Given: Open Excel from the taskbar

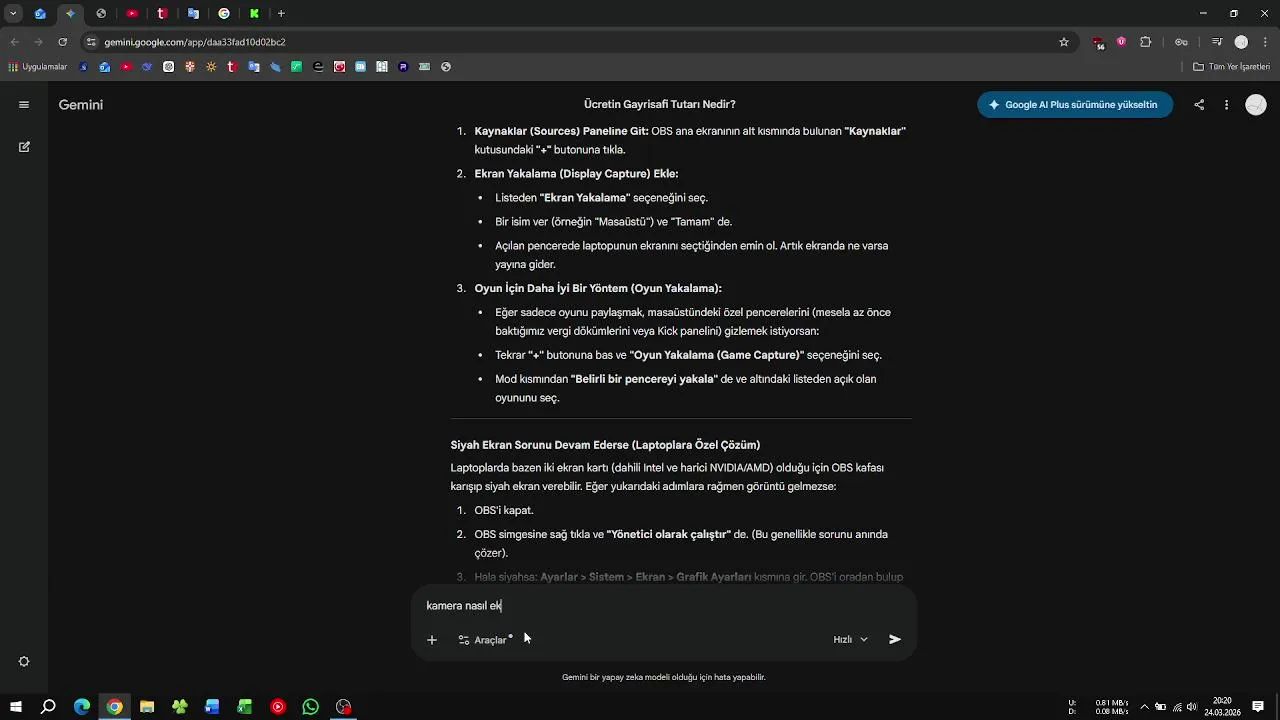Looking at the screenshot, I should pyautogui.click(x=245, y=707).
